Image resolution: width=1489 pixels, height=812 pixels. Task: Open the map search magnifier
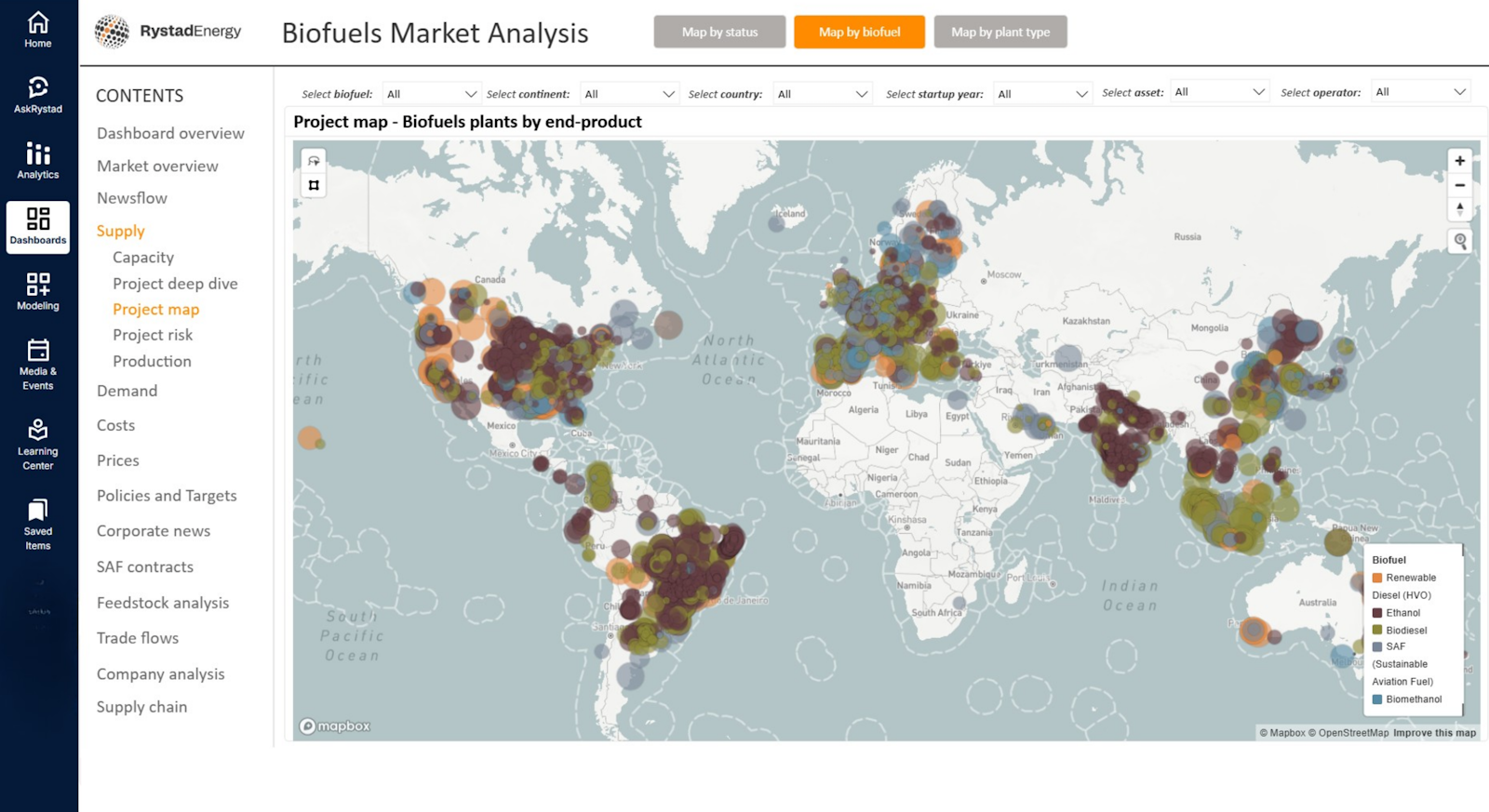coord(1460,241)
